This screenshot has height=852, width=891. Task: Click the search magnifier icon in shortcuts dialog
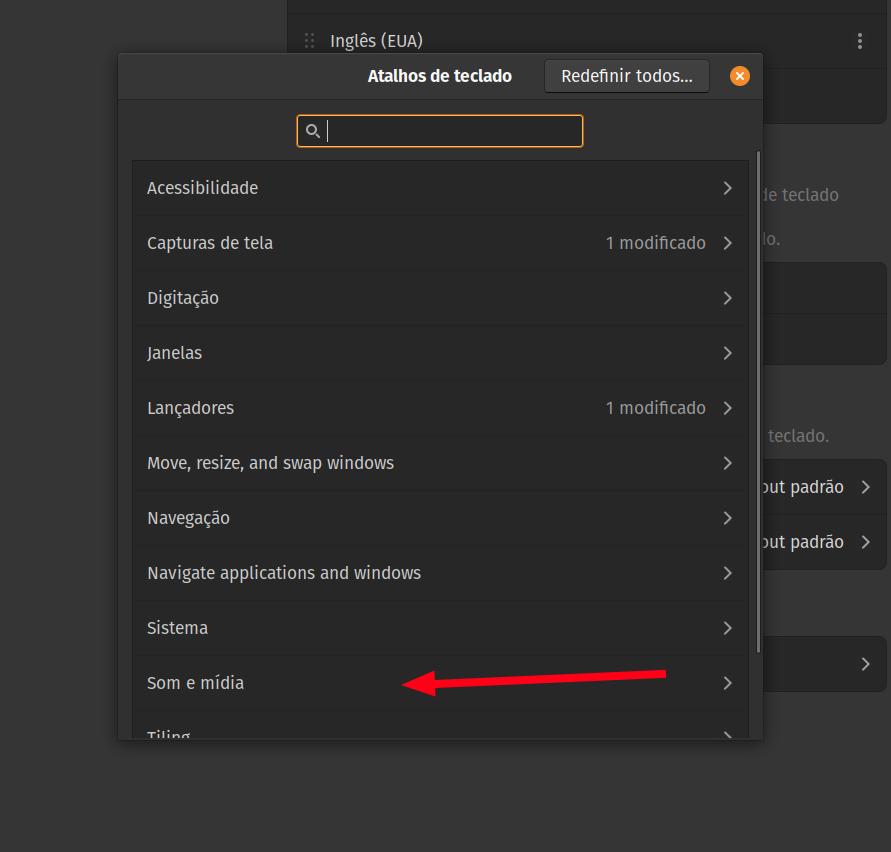coord(313,131)
